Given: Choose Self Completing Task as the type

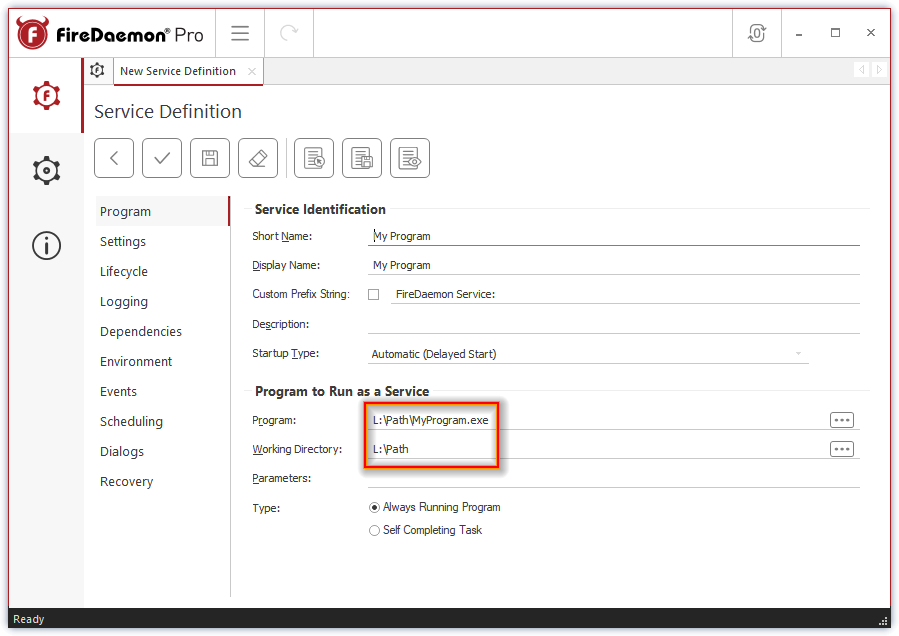Looking at the screenshot, I should coord(374,530).
